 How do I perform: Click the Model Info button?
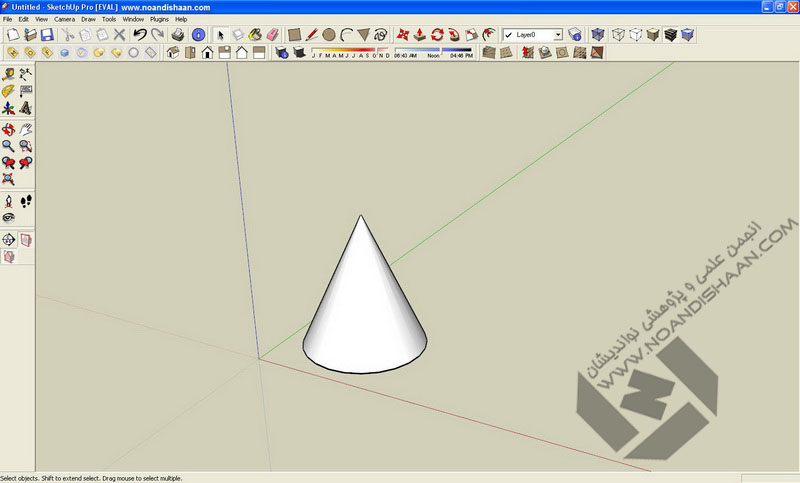[x=198, y=34]
